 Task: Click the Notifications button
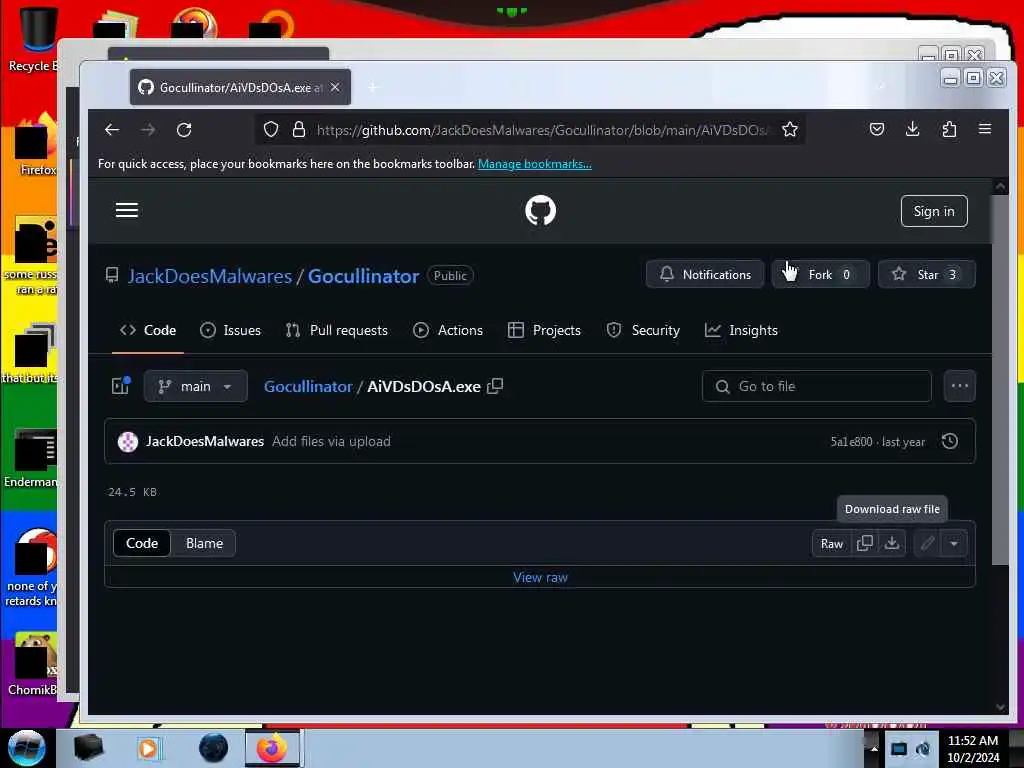(705, 274)
